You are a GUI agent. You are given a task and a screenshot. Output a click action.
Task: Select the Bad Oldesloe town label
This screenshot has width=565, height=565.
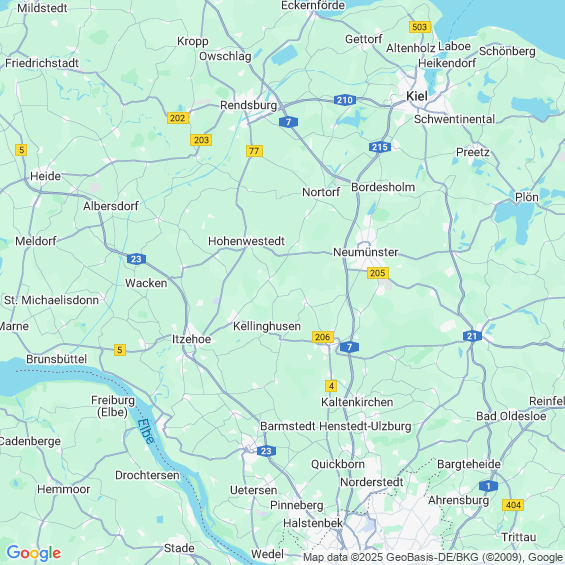[511, 416]
